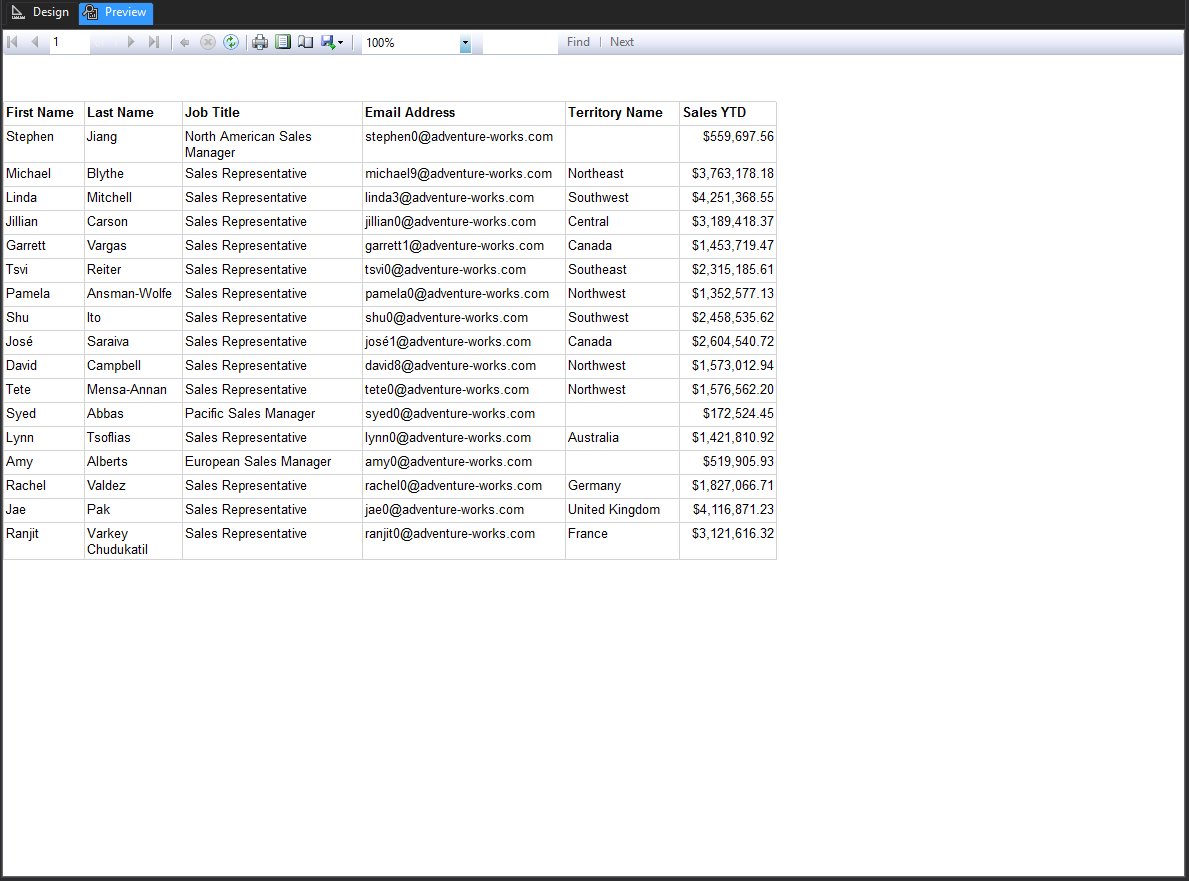This screenshot has height=881, width=1189.
Task: Jump to the last page
Action: coord(153,42)
